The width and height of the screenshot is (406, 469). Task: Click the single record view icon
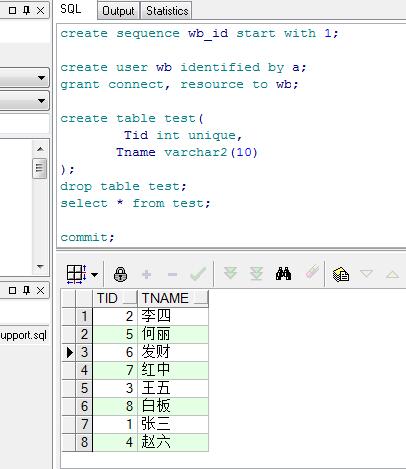pos(341,275)
